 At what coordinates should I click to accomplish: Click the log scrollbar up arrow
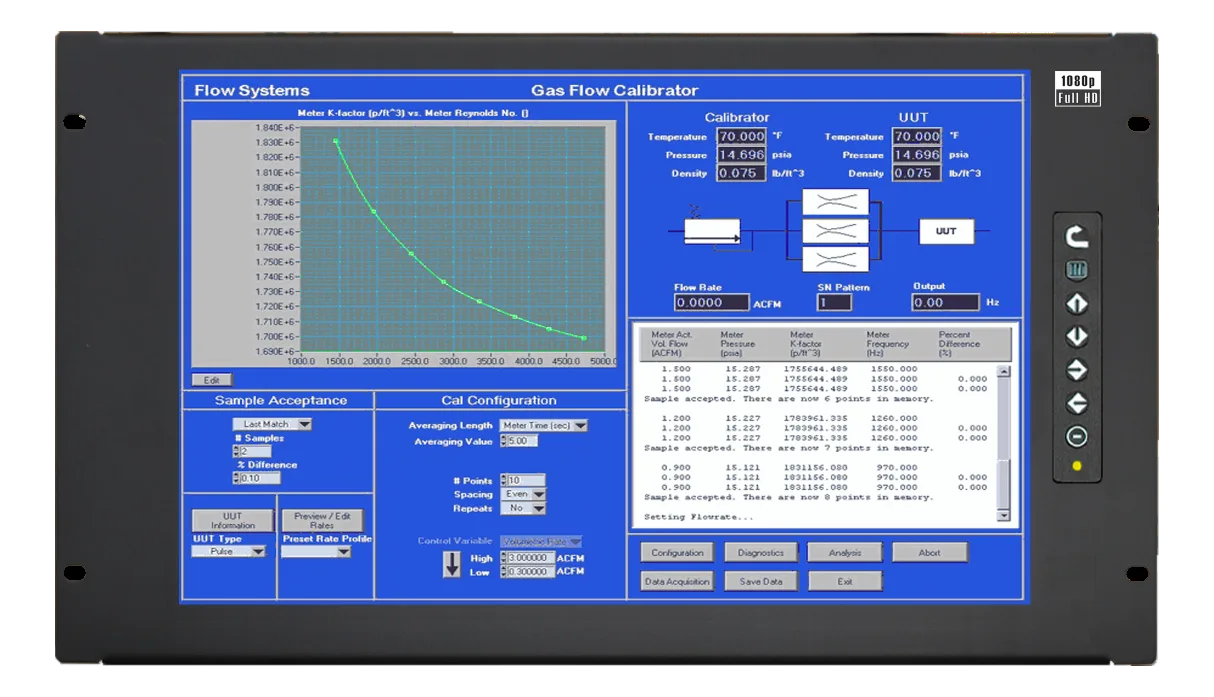point(1004,371)
